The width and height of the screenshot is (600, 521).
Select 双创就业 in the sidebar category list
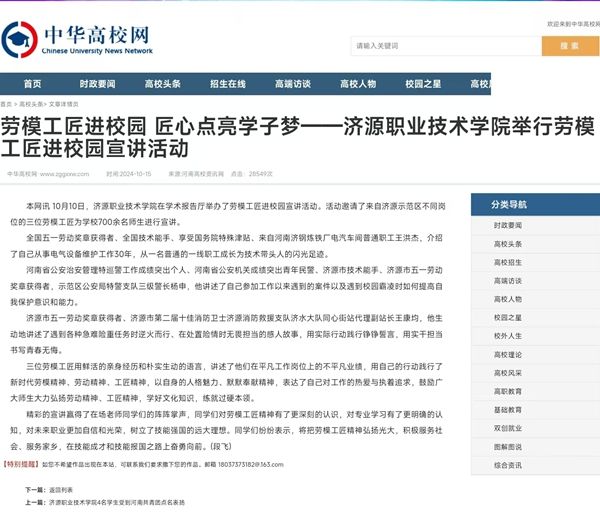coord(507,428)
